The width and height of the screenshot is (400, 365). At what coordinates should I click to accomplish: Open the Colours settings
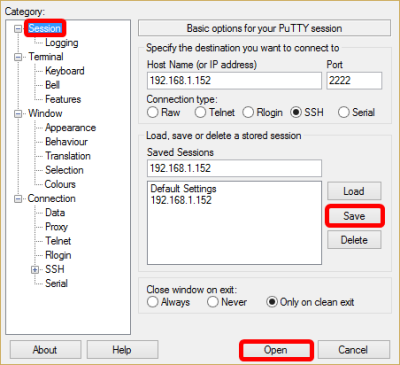(x=60, y=184)
